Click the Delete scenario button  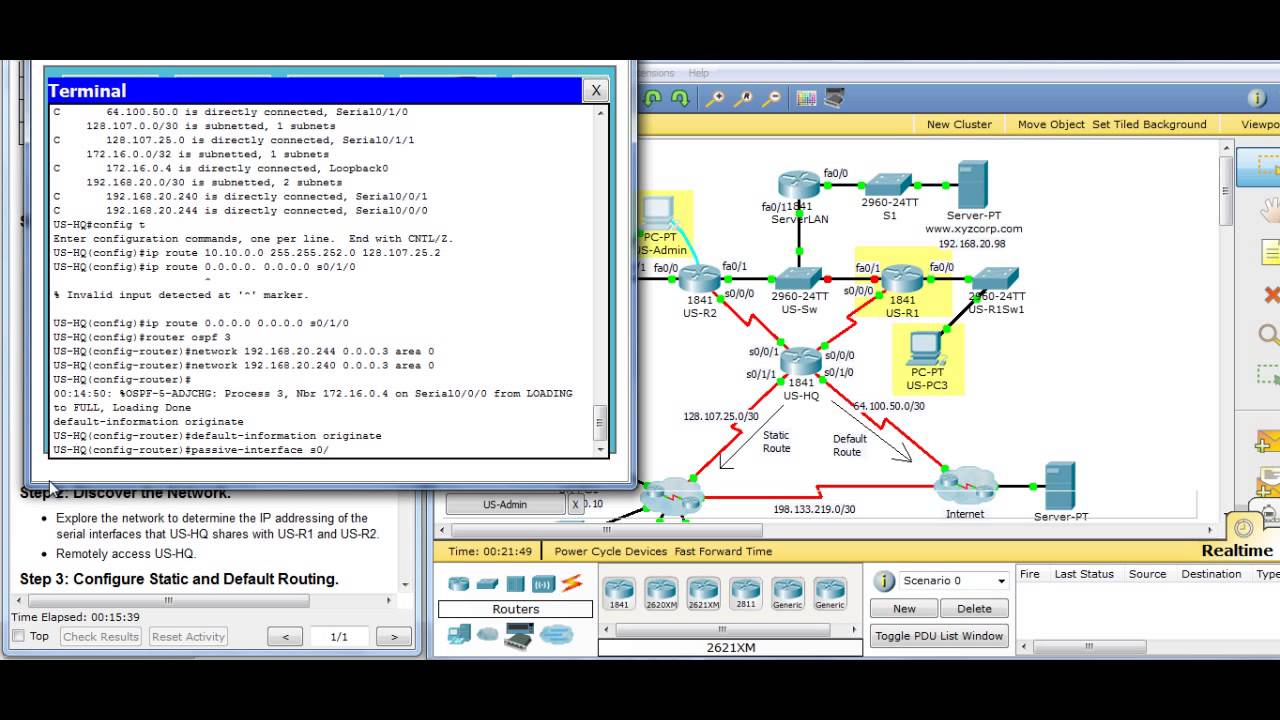tap(974, 608)
